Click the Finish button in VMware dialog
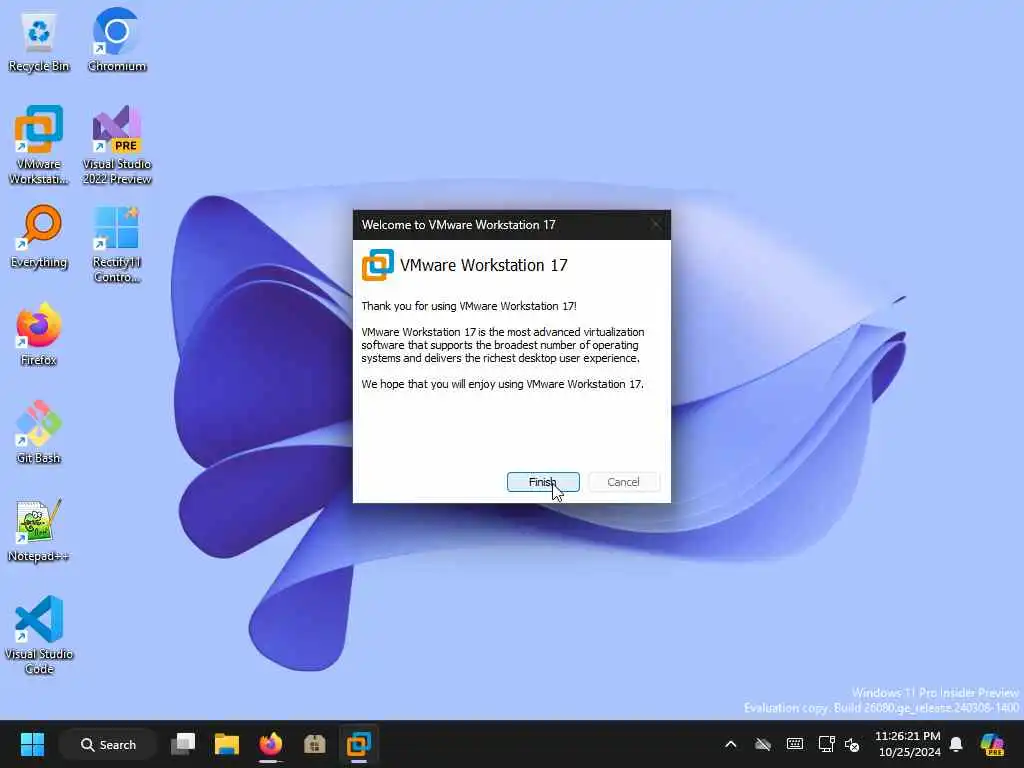Viewport: 1024px width, 768px height. [x=543, y=482]
